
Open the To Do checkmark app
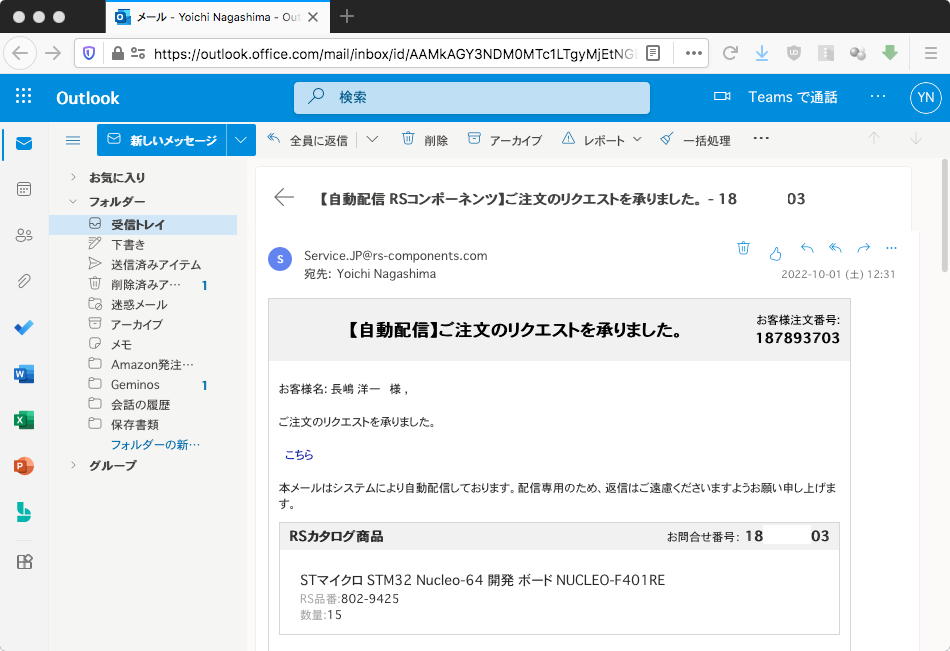(24, 327)
